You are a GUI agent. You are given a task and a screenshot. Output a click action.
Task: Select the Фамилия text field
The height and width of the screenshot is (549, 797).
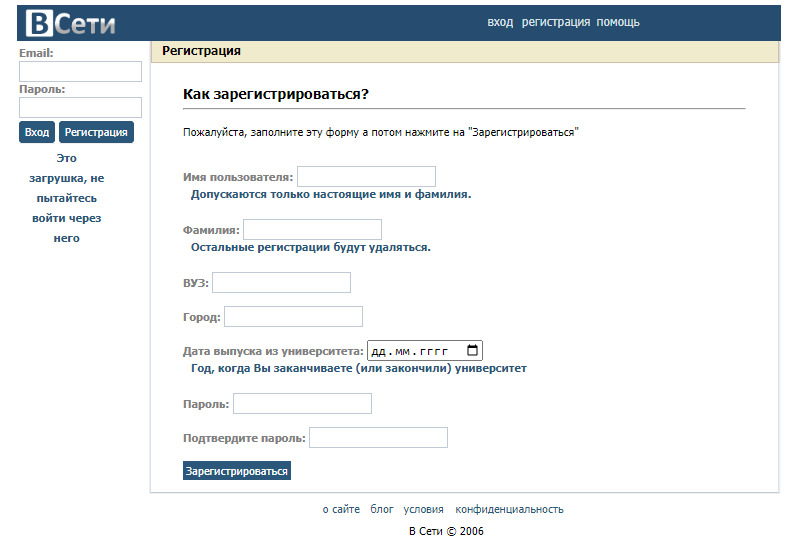[312, 230]
